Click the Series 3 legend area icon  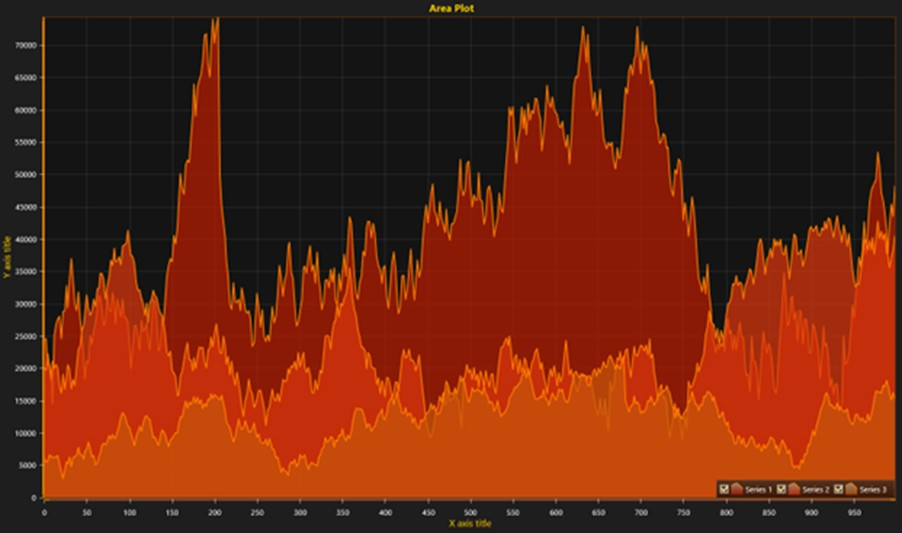(851, 489)
